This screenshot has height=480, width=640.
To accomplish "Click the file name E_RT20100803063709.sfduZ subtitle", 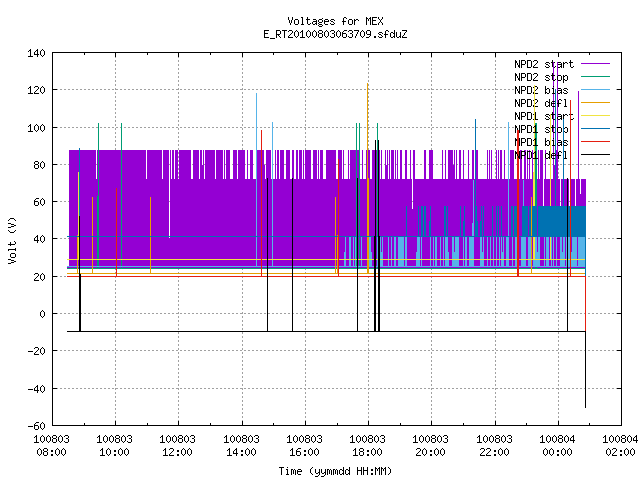I will 335,34.
